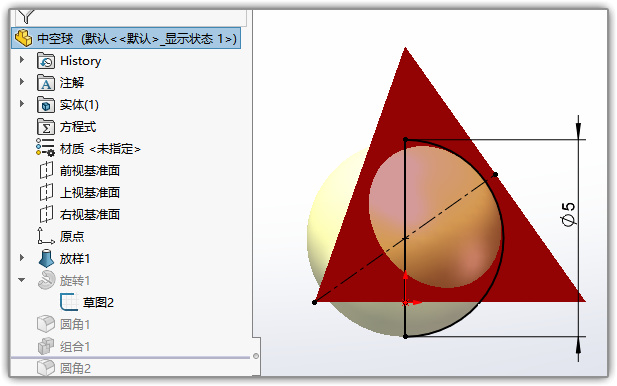Click the 中空球 part name text

[x=55, y=39]
